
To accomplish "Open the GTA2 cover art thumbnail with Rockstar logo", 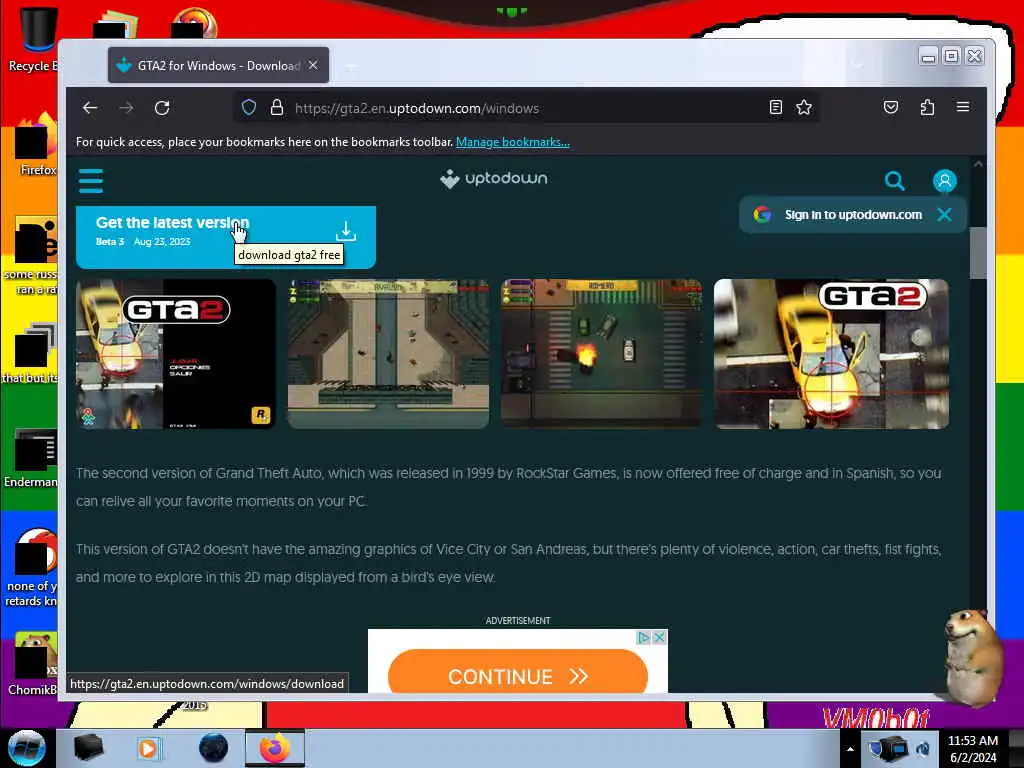I will 176,354.
